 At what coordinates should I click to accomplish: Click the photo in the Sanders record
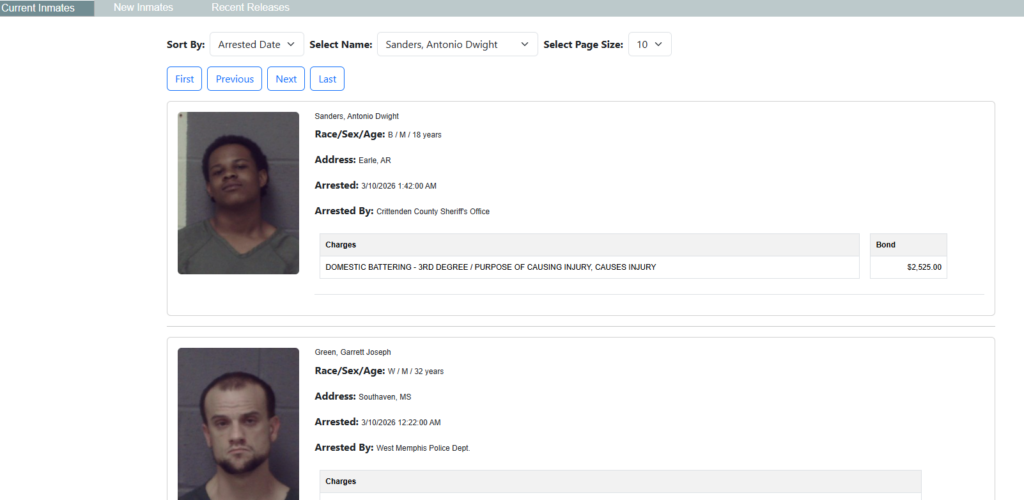point(238,193)
